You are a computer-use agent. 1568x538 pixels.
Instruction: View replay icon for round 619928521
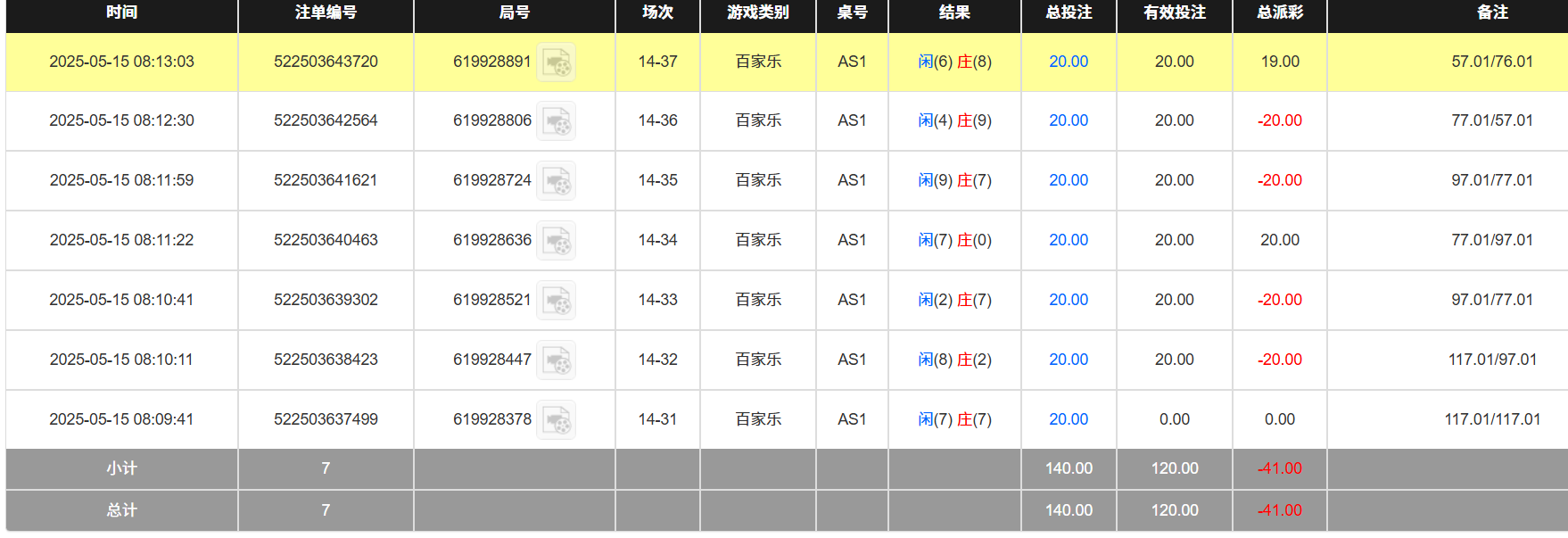556,301
